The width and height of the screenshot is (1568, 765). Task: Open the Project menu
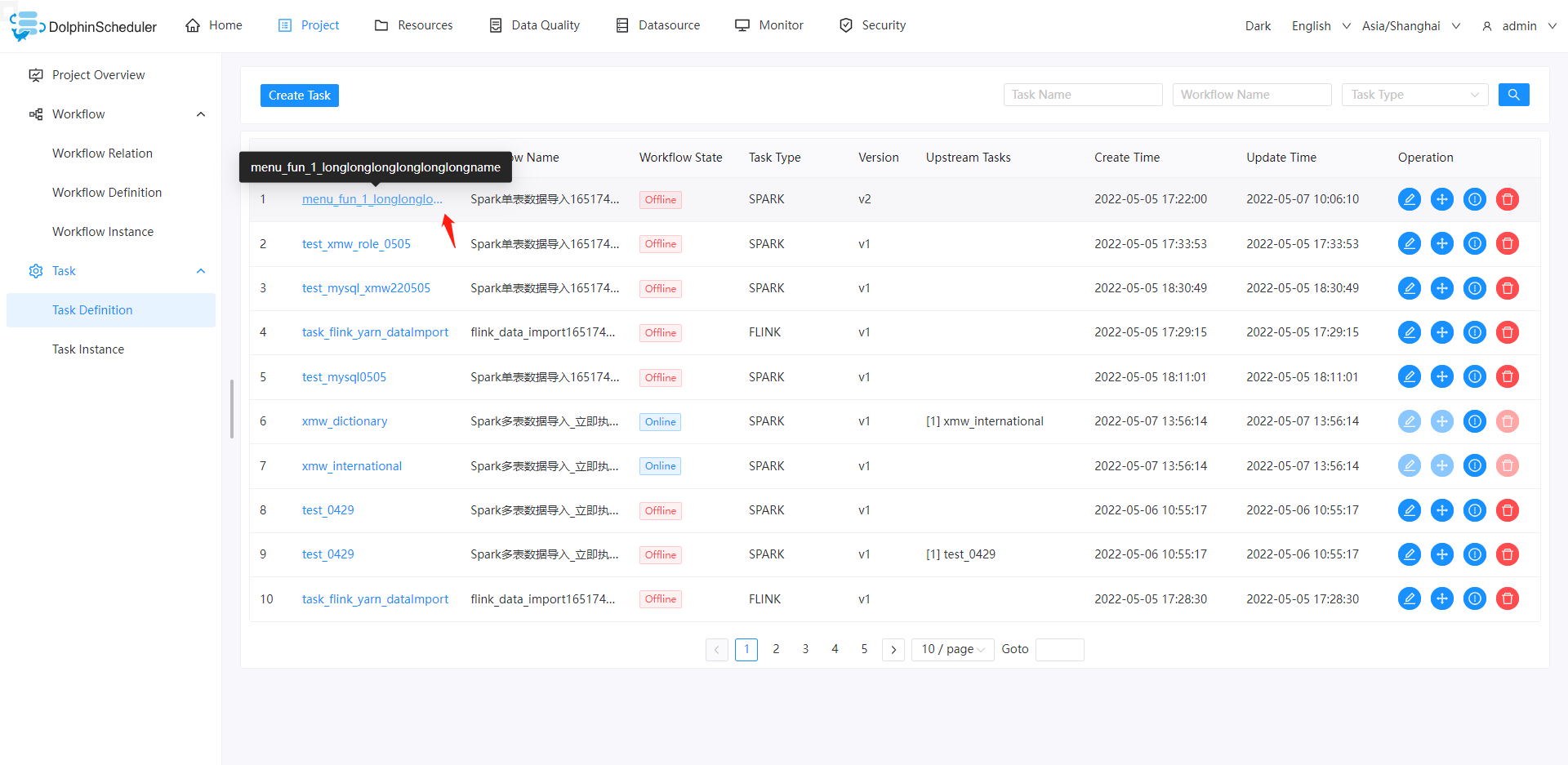309,25
